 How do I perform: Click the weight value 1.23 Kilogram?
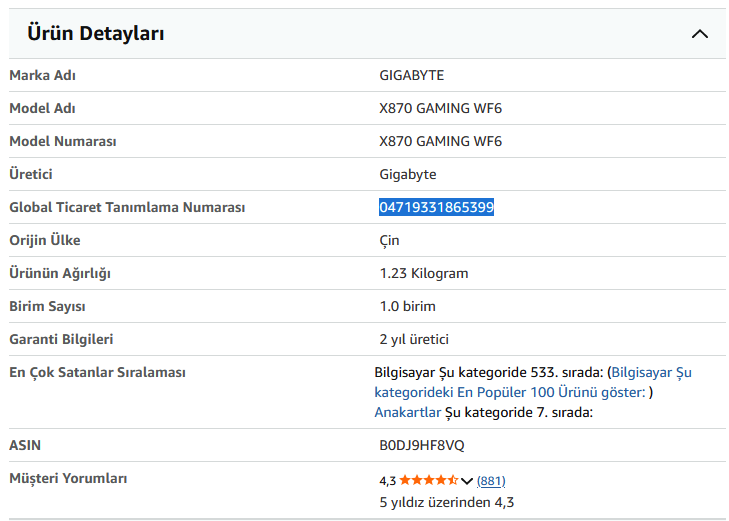click(424, 273)
